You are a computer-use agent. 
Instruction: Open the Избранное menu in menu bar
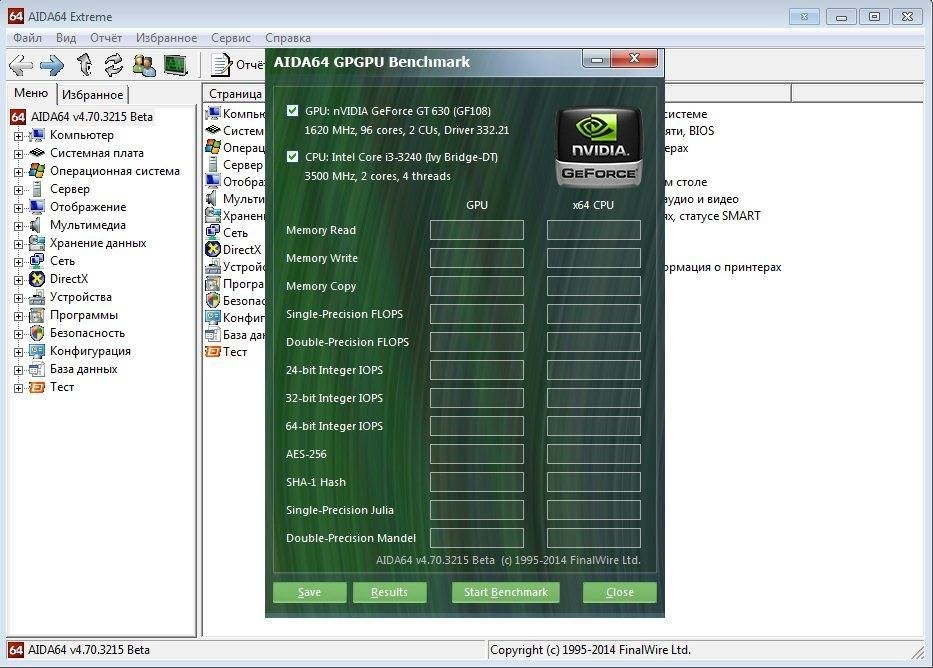pos(167,37)
